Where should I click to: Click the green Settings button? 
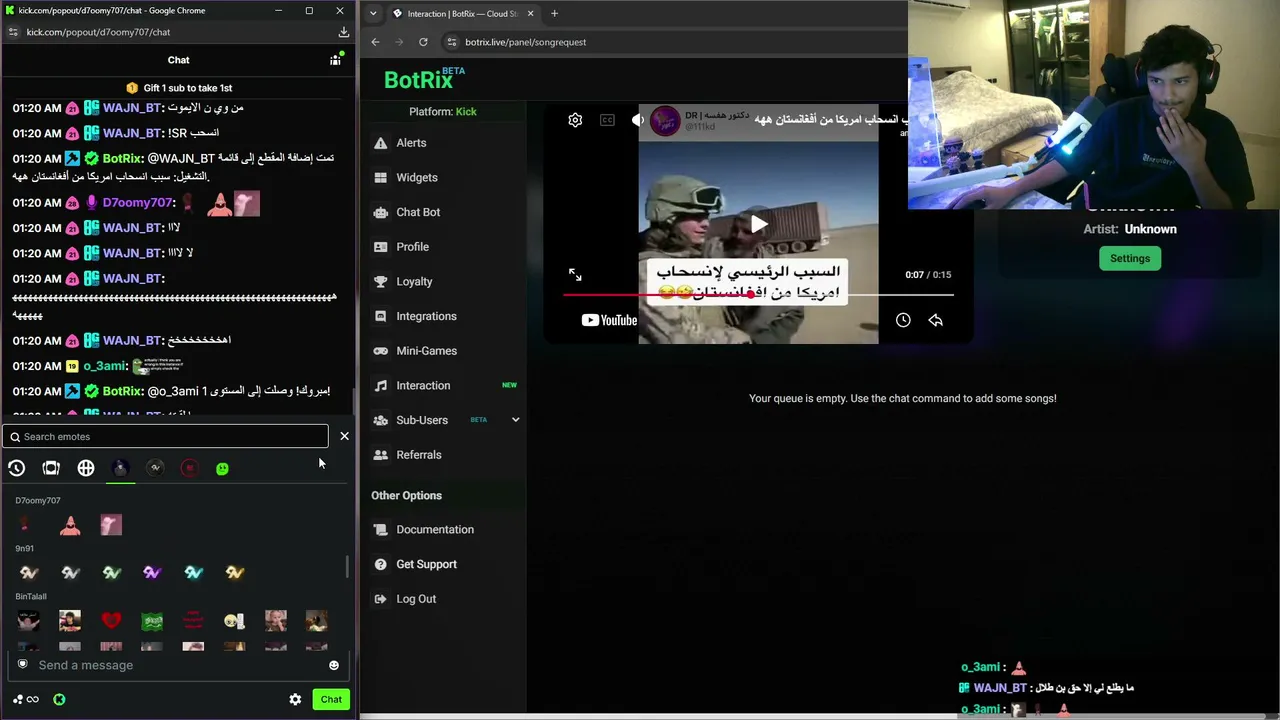pyautogui.click(x=1130, y=259)
